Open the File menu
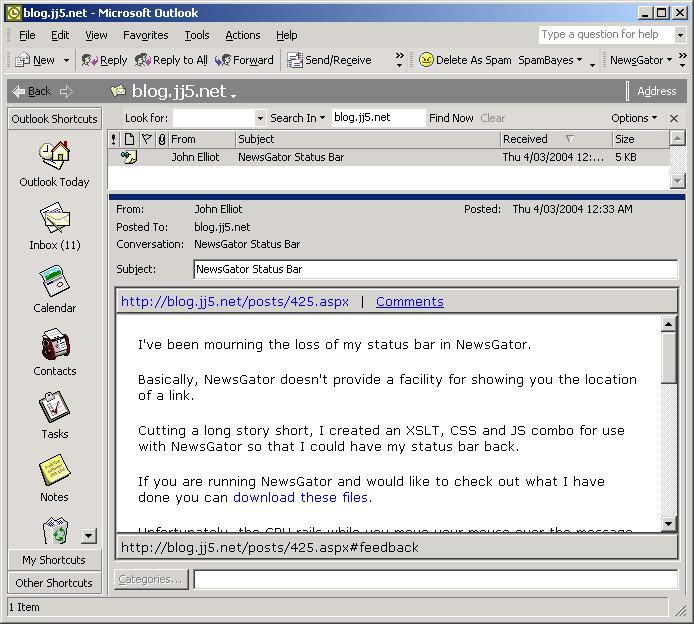 point(27,35)
